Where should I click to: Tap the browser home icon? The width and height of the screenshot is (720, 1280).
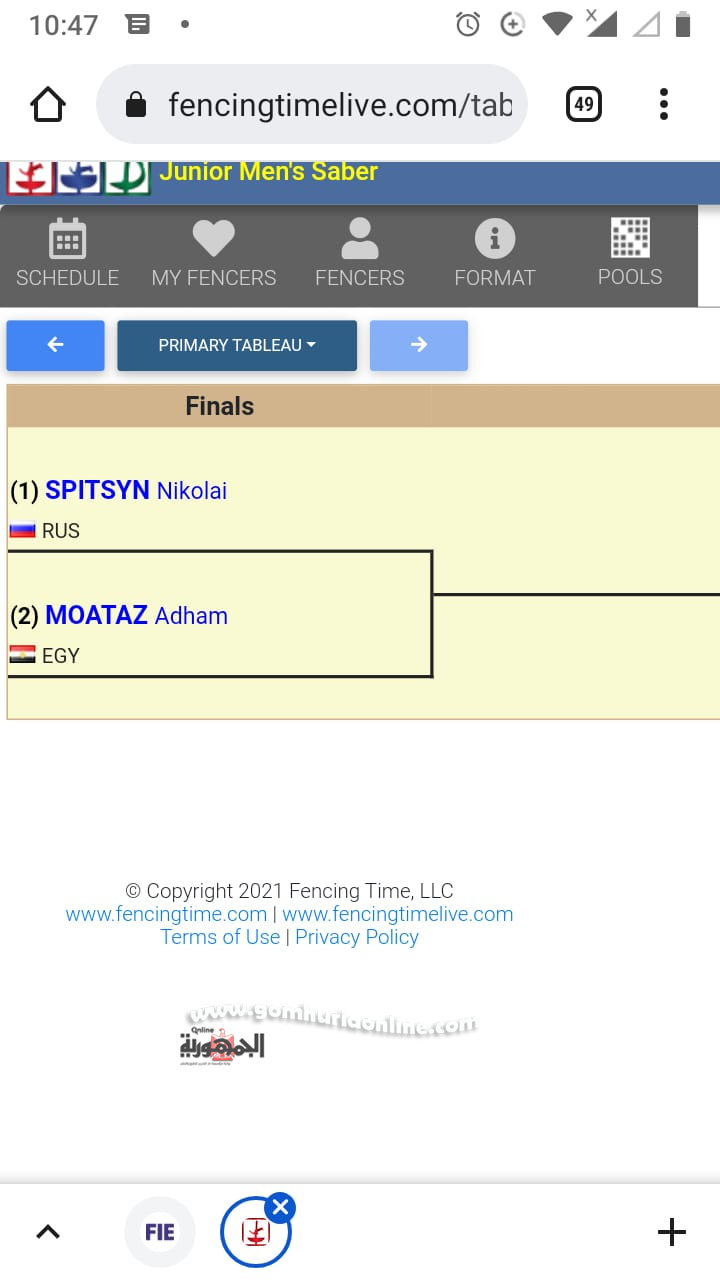pyautogui.click(x=48, y=104)
